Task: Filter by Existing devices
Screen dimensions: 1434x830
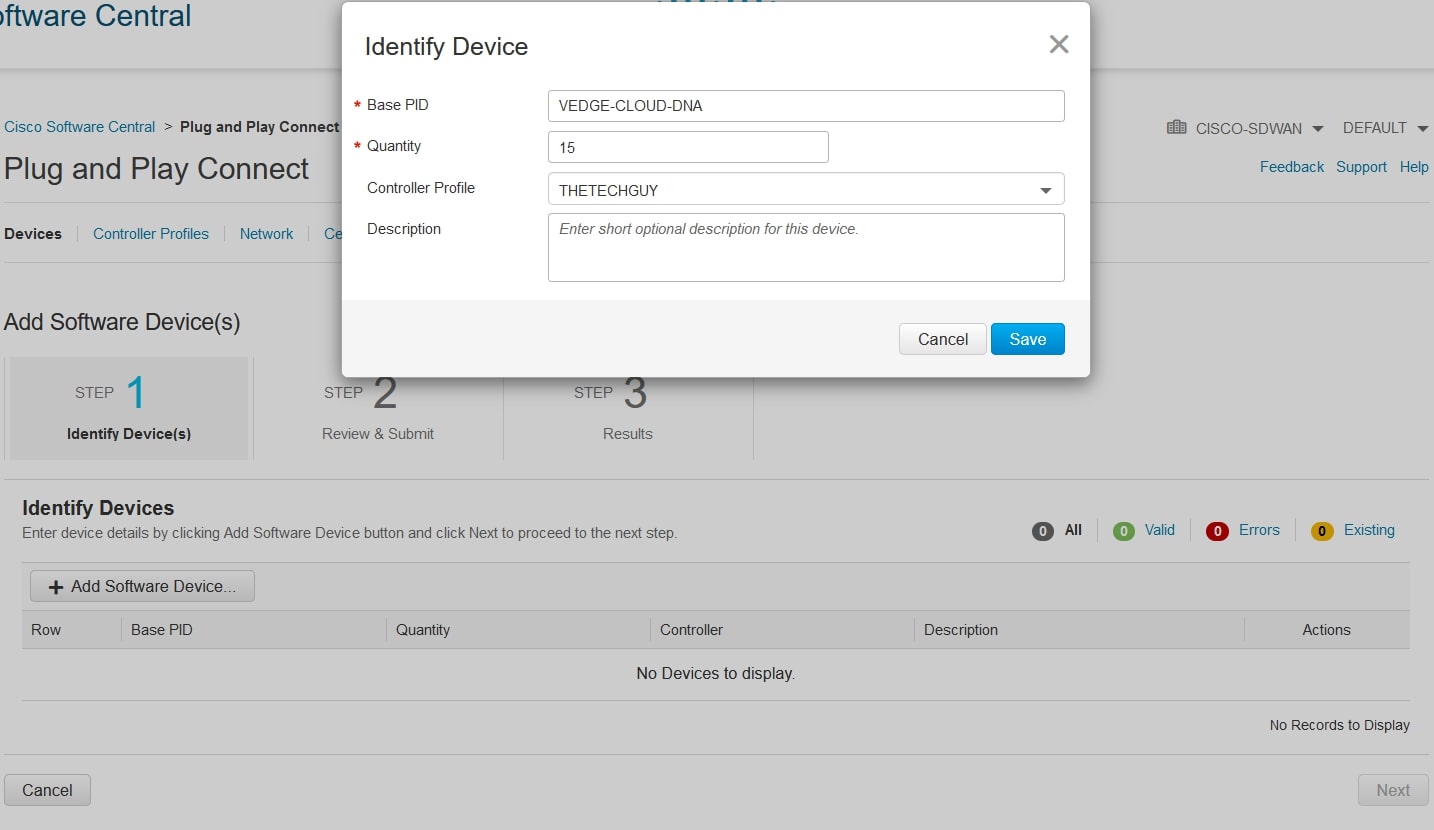Action: (x=1353, y=531)
